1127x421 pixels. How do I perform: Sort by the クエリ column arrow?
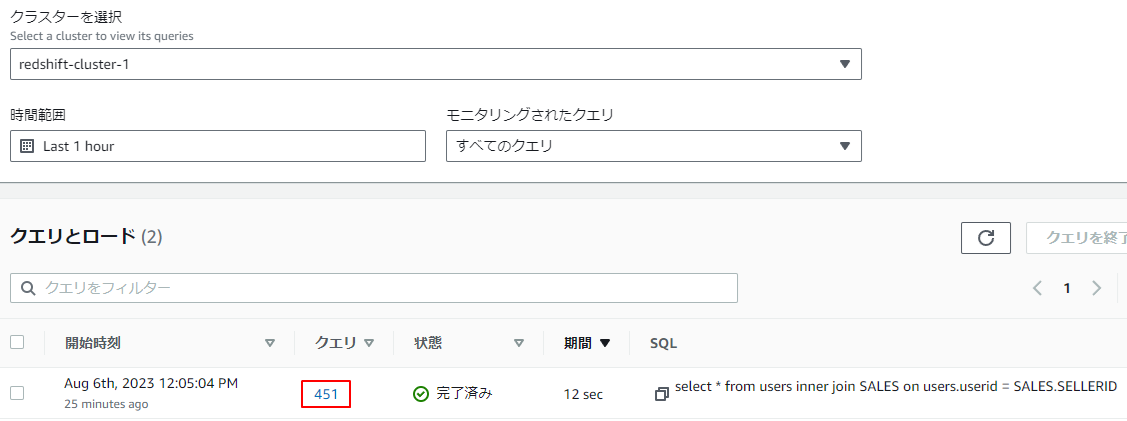(x=369, y=343)
